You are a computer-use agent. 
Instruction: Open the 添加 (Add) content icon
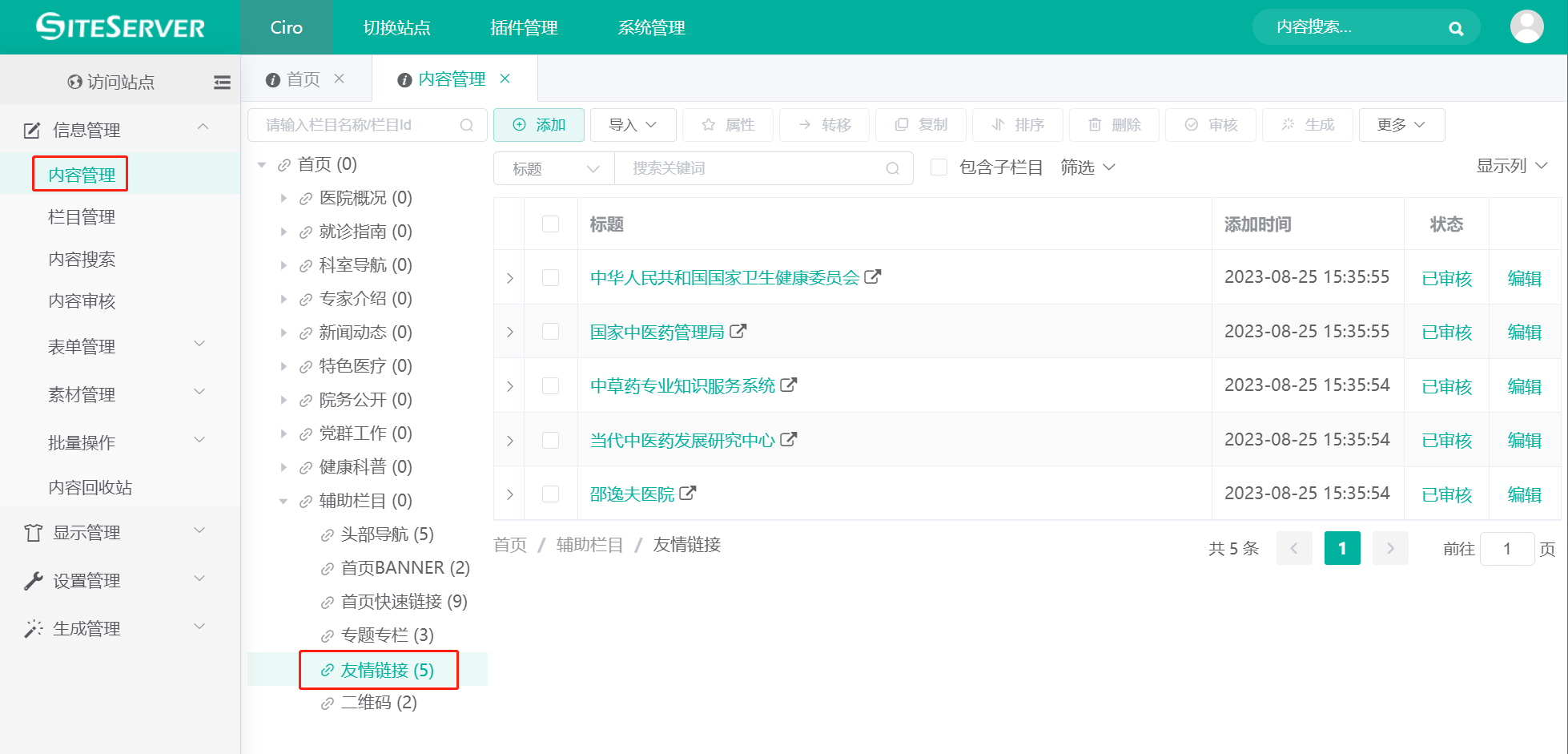coord(519,125)
